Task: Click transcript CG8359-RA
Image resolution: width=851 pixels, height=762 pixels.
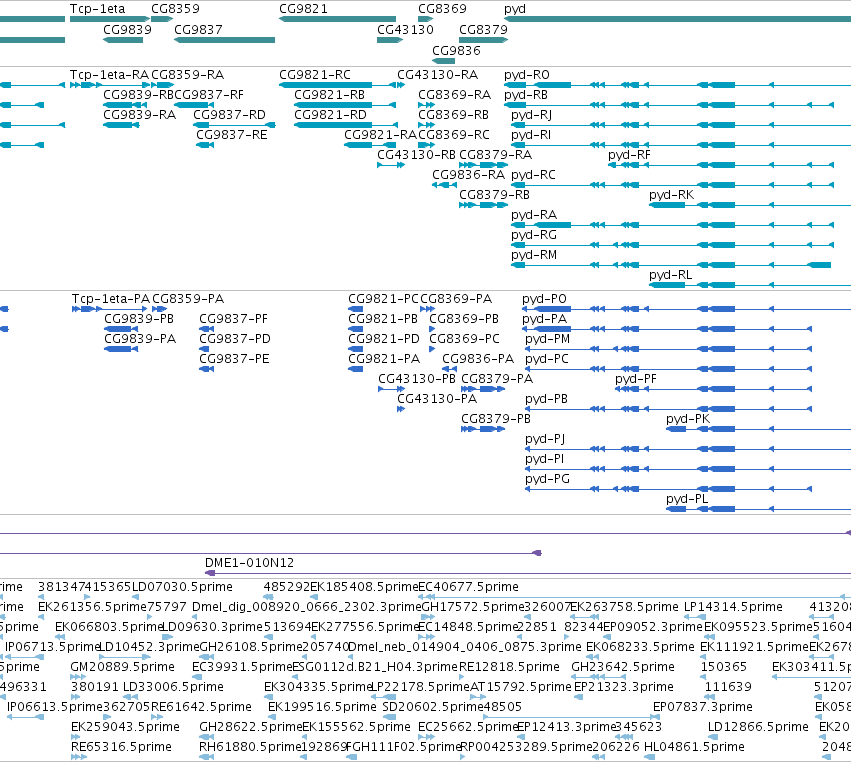Action: (x=188, y=74)
